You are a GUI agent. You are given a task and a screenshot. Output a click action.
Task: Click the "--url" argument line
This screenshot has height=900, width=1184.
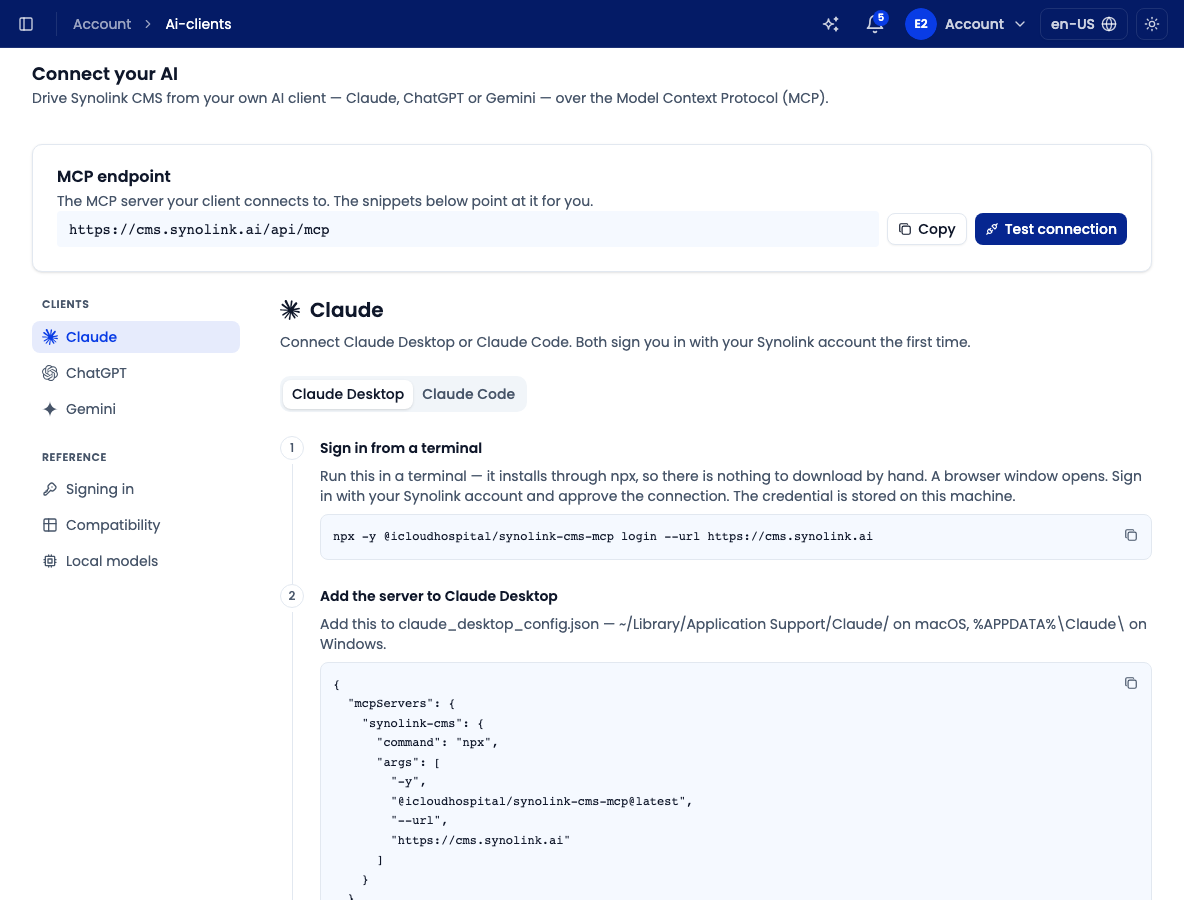click(x=419, y=821)
